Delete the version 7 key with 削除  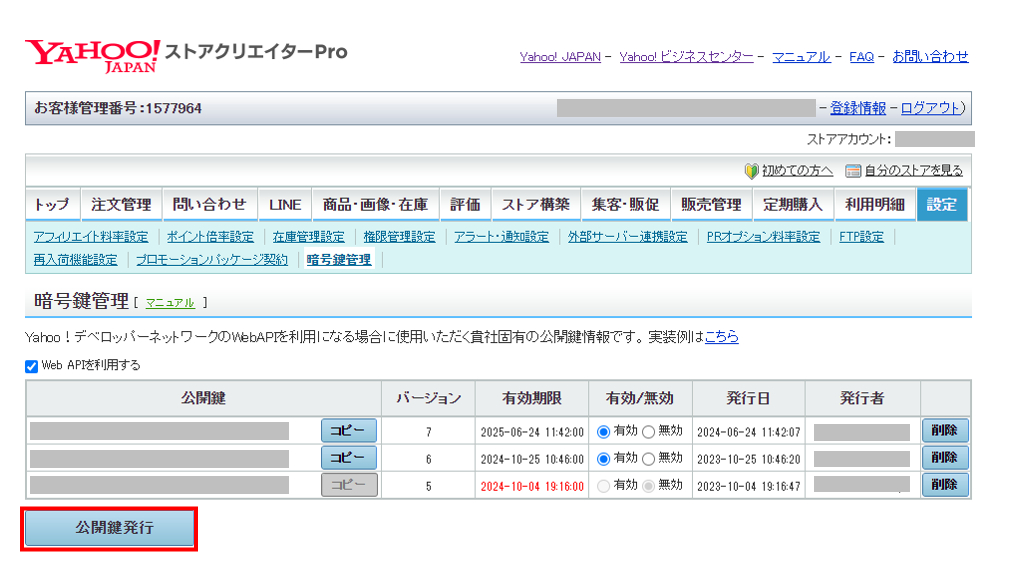(x=945, y=431)
